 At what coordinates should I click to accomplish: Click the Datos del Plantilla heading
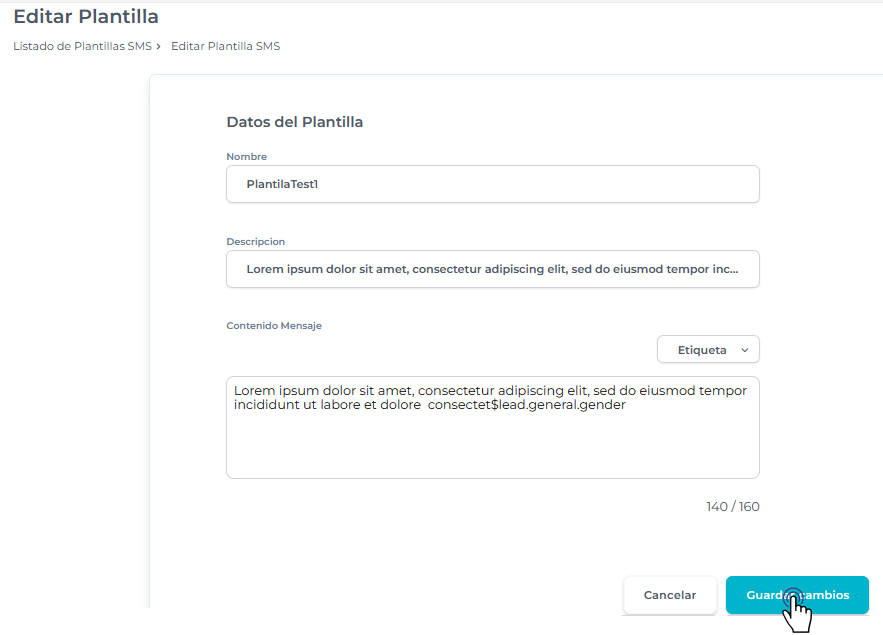pyautogui.click(x=294, y=122)
